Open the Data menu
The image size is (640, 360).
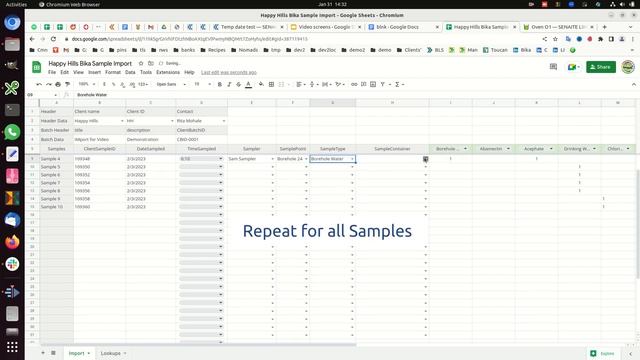[130, 72]
